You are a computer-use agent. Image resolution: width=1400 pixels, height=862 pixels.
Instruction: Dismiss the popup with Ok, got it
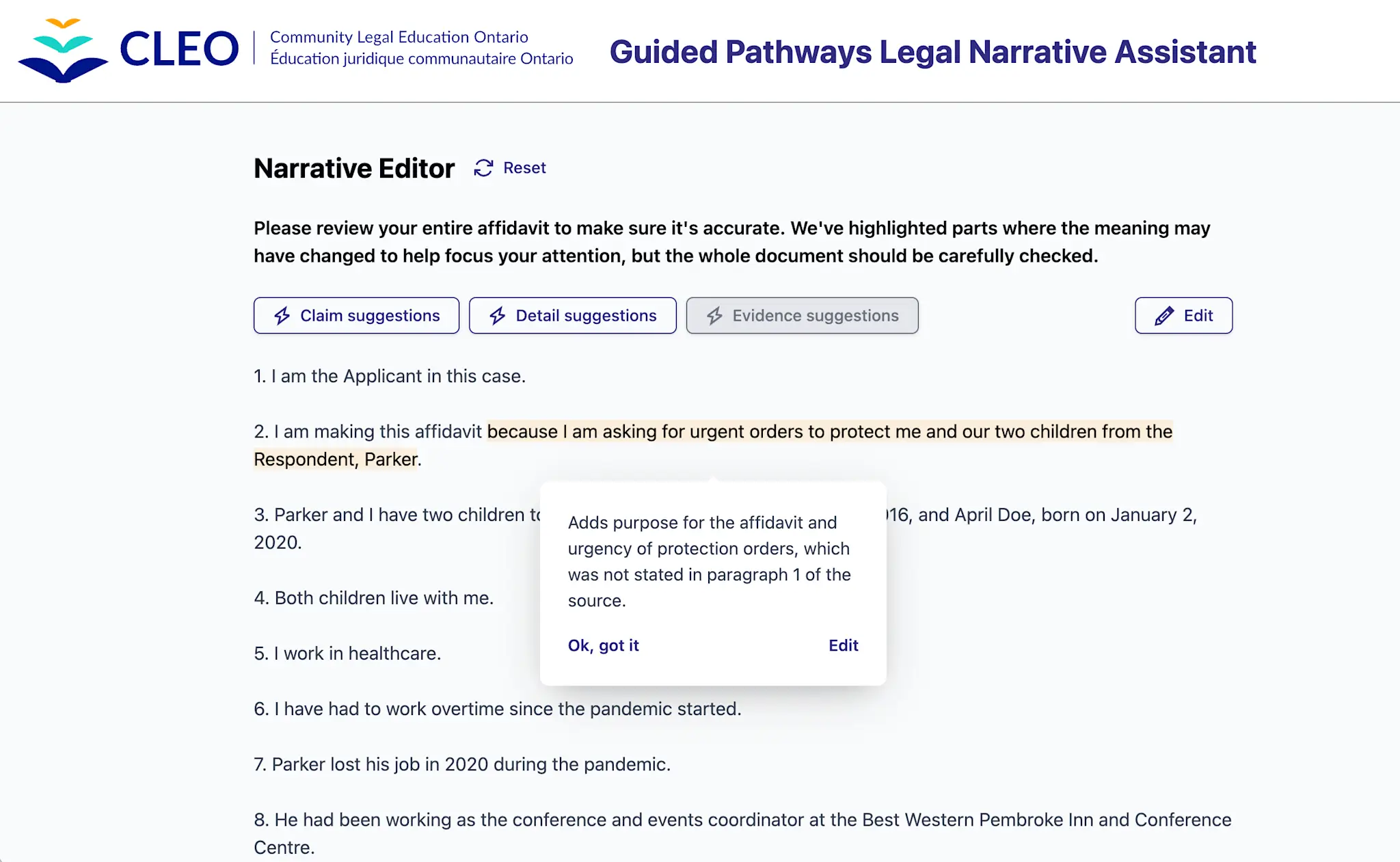[x=604, y=645]
